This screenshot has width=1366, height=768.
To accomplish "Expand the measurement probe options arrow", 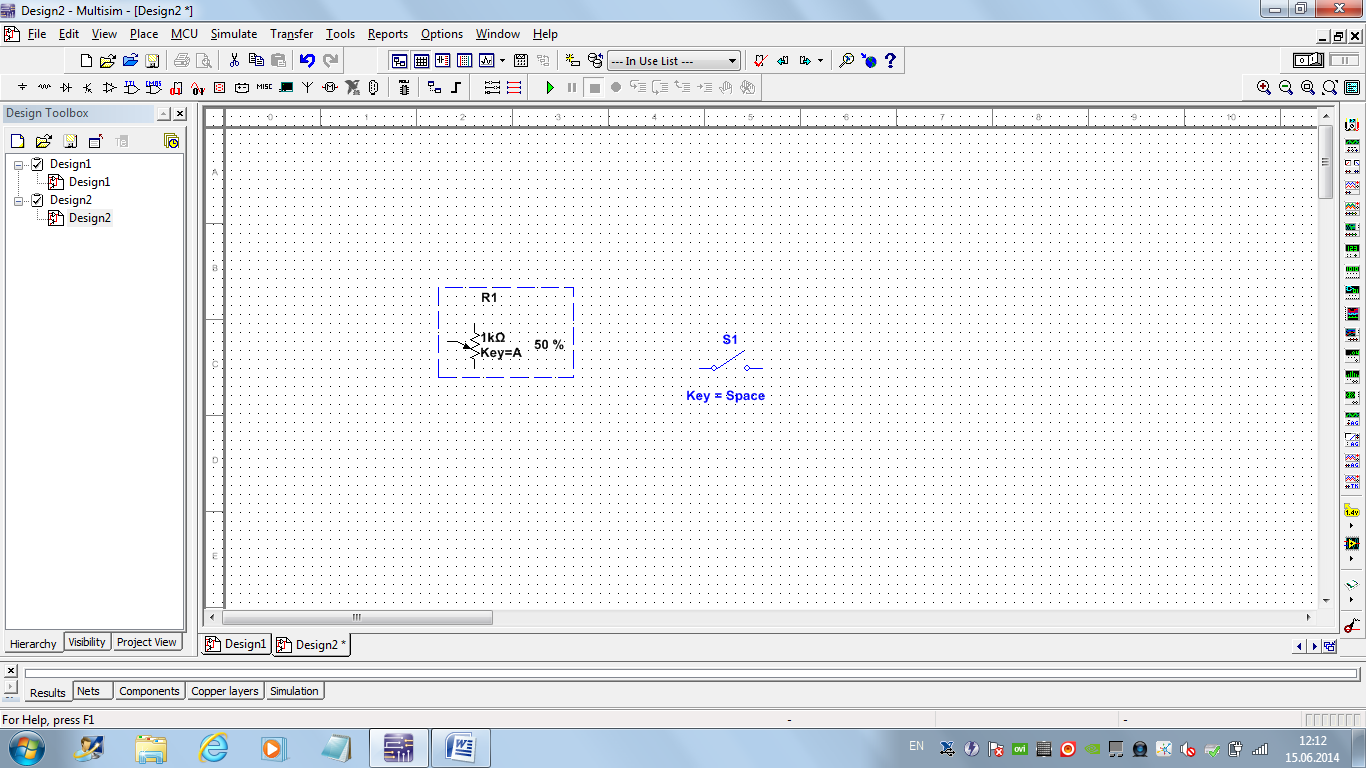I will click(x=1352, y=525).
